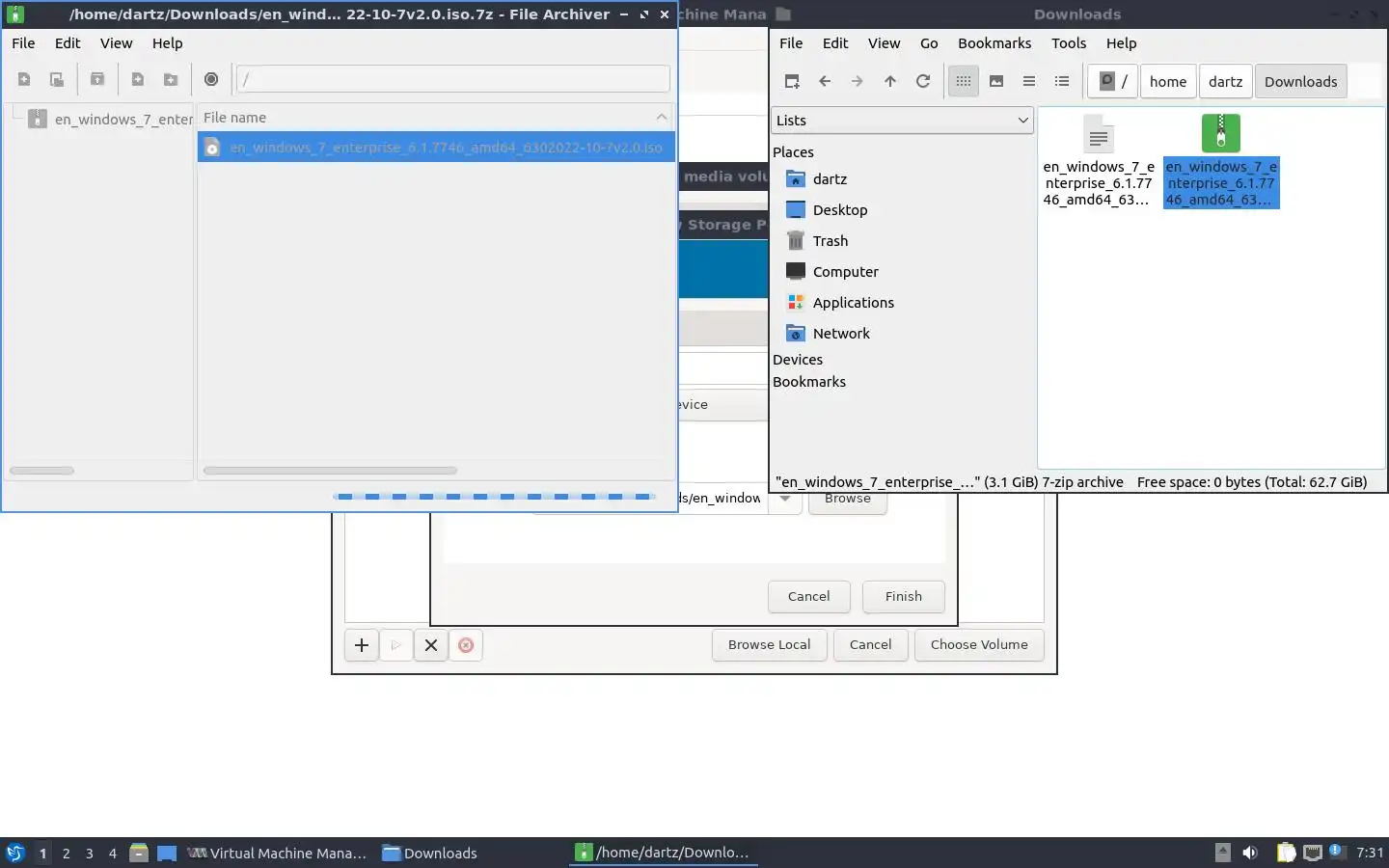Switch to workspace 2 in taskbar
The height and width of the screenshot is (868, 1389).
[66, 854]
